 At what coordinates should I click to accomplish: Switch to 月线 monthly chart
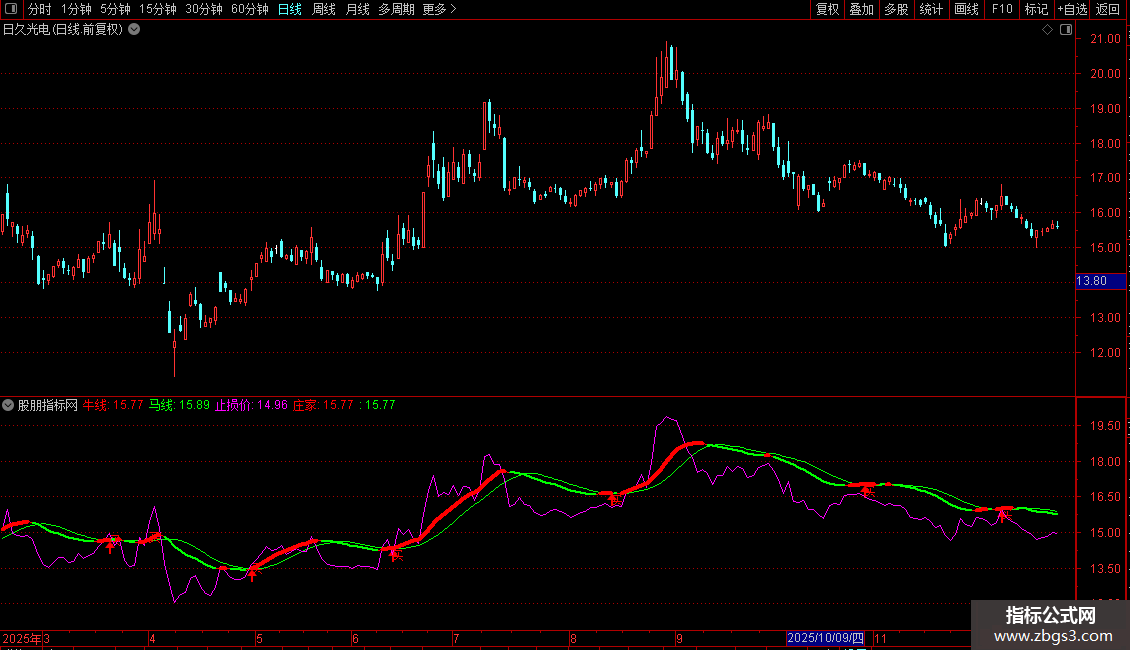pos(357,9)
